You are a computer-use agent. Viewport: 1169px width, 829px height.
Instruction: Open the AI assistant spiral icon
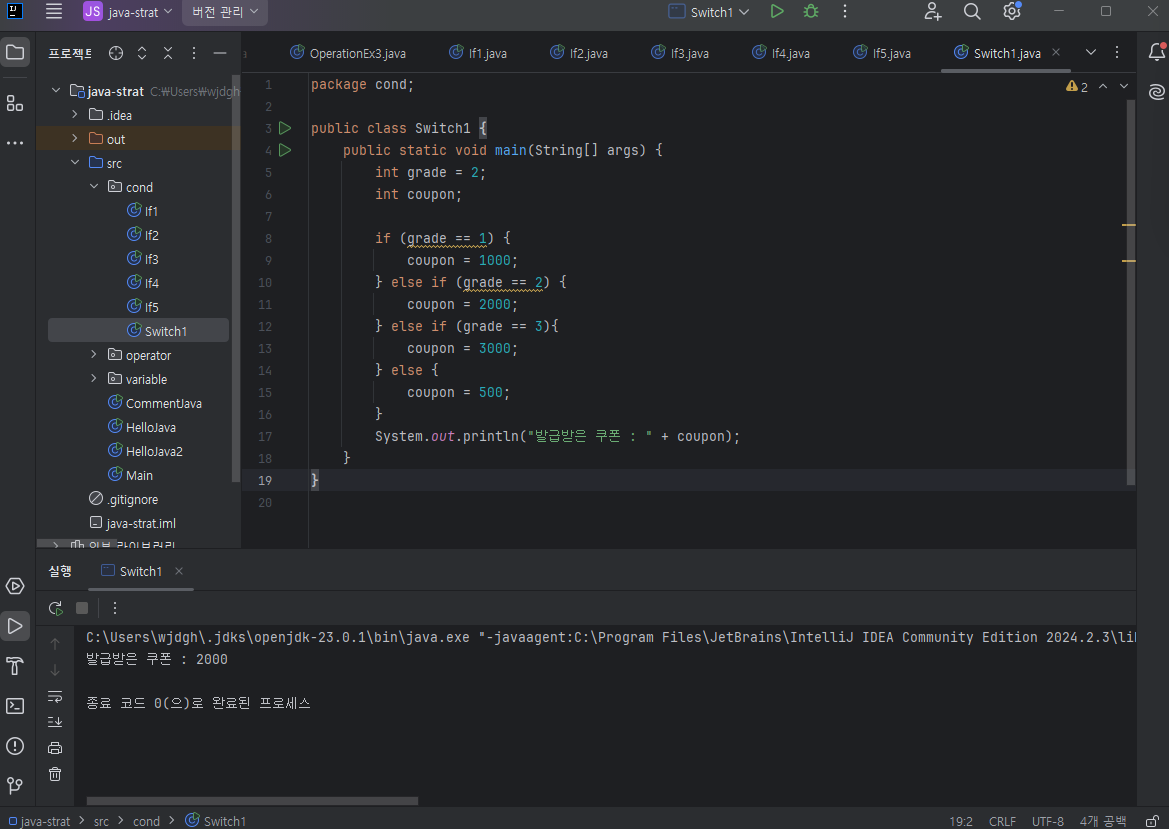1156,92
